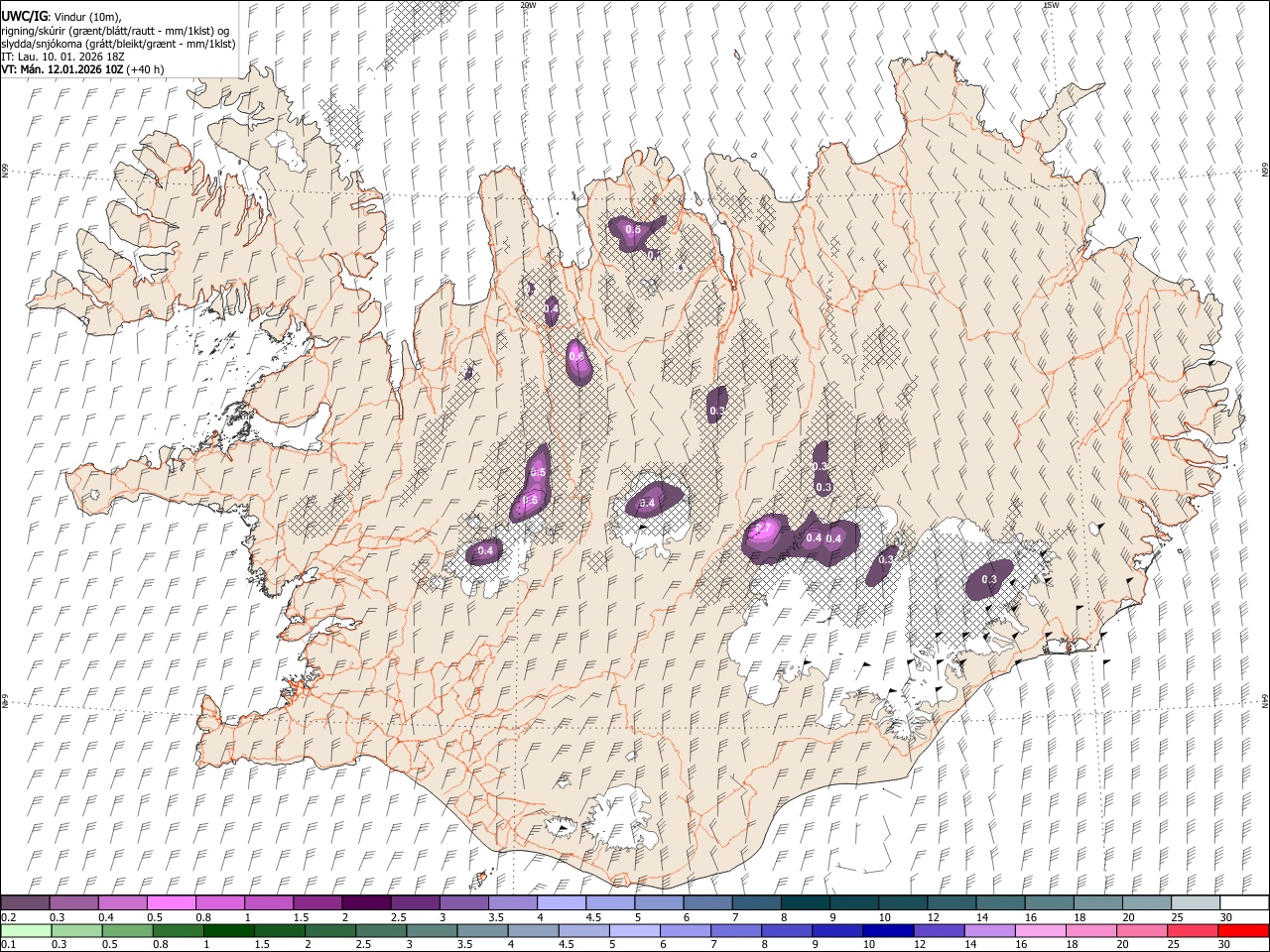
Task: Click the white snow legend swatch after 25
Action: tap(1244, 902)
